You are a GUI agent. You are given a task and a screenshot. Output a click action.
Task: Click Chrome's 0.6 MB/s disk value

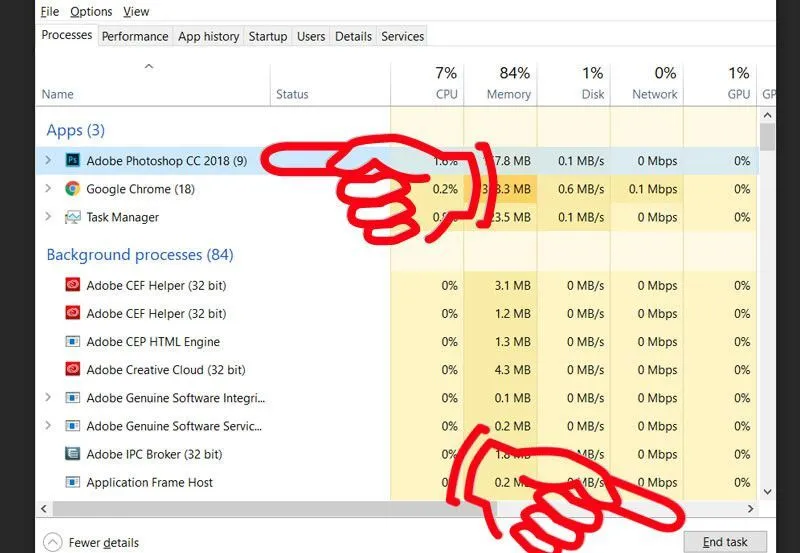[581, 189]
